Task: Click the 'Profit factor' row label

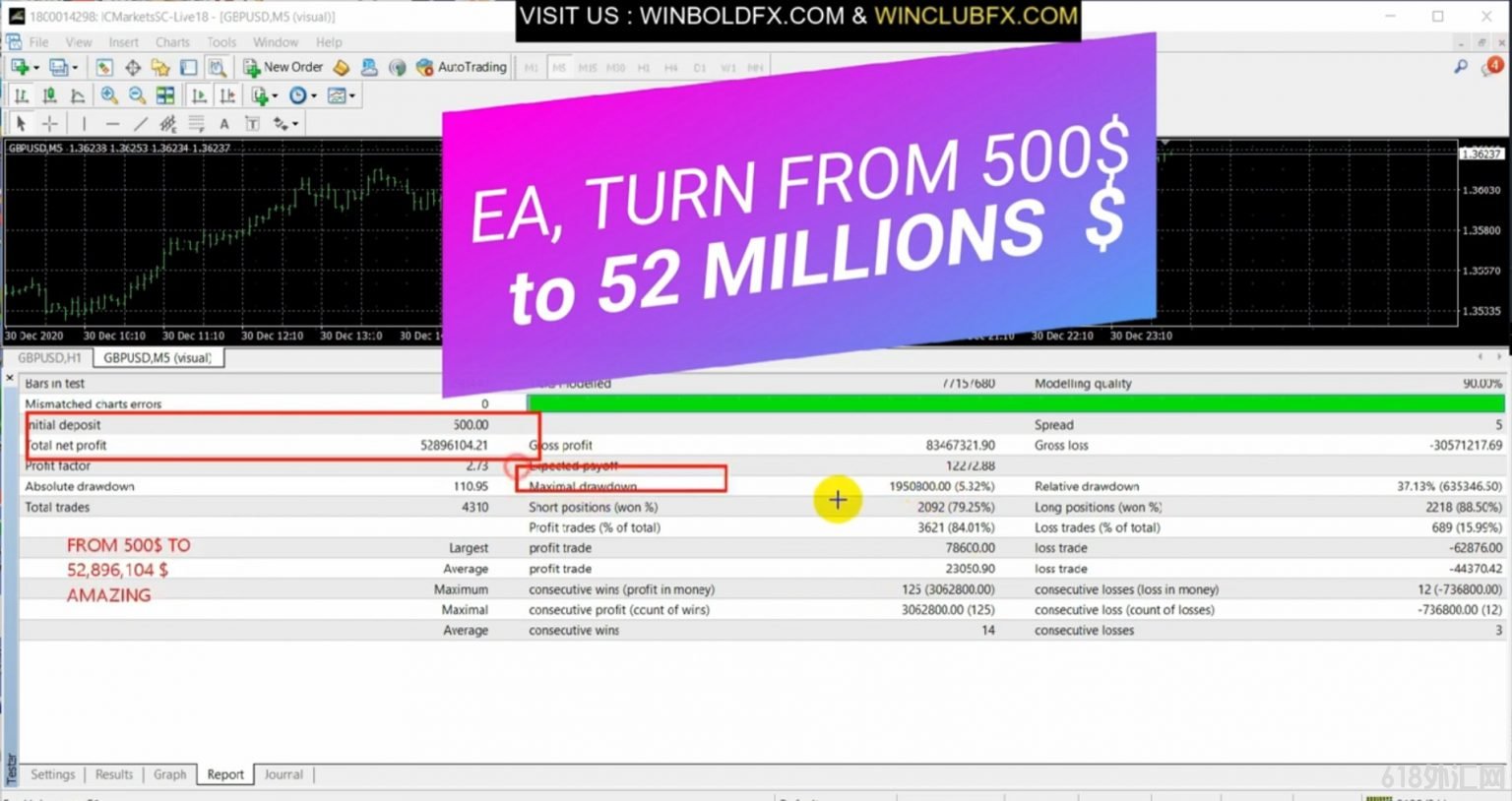Action: tap(57, 465)
